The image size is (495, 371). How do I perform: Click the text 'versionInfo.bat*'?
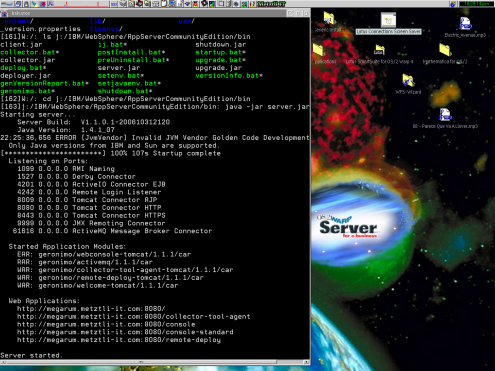coord(229,76)
